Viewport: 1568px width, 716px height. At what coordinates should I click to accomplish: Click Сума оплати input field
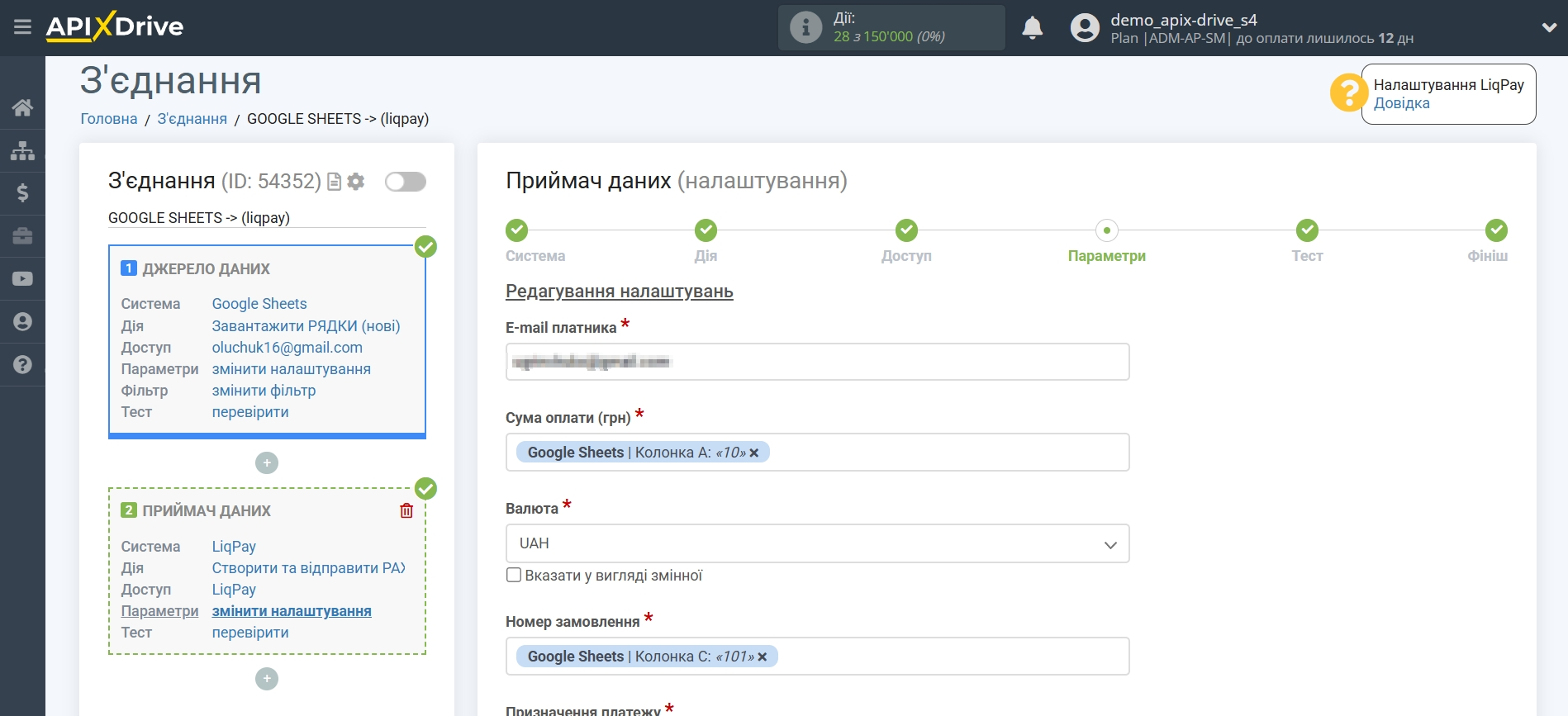817,453
